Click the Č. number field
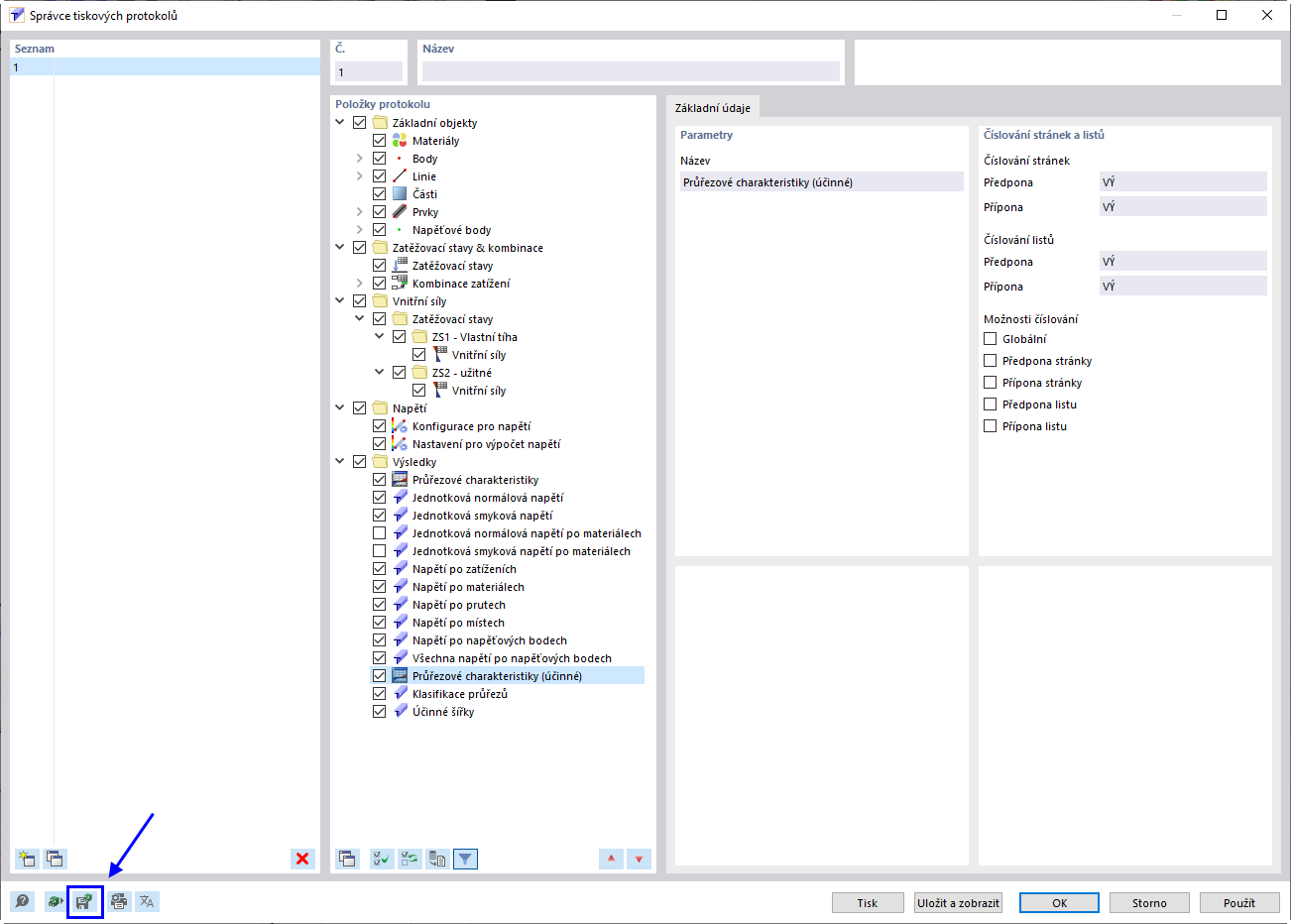The height and width of the screenshot is (924, 1291). point(368,71)
